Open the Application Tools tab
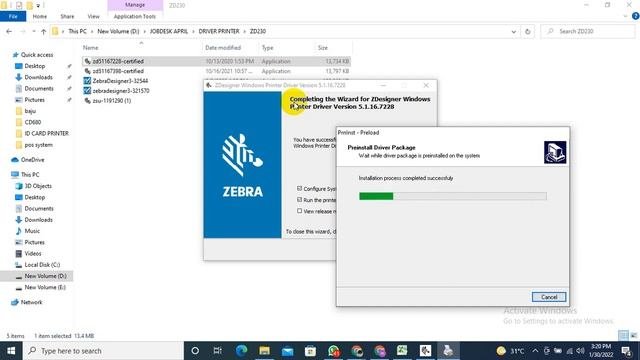 tap(135, 16)
